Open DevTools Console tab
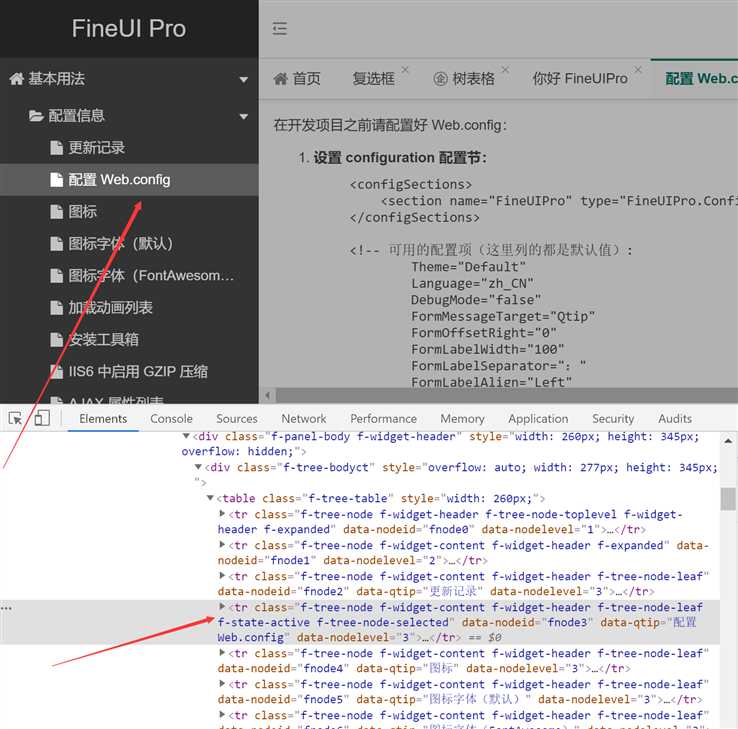The image size is (738, 729). coord(171,418)
